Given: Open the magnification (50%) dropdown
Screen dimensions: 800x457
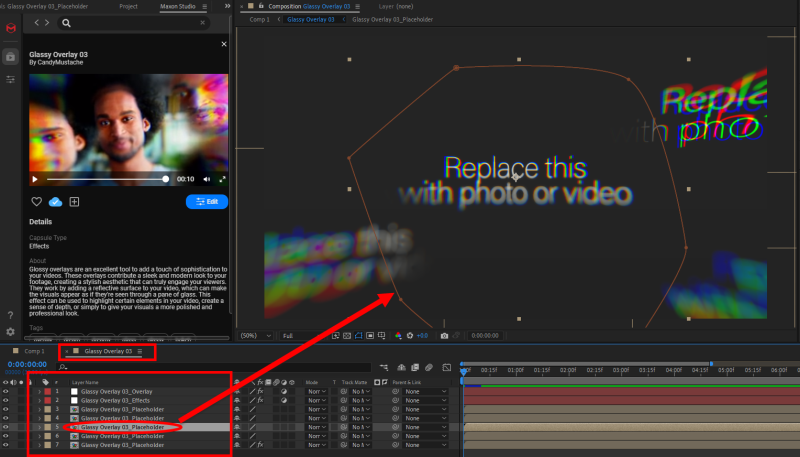Looking at the screenshot, I should pyautogui.click(x=252, y=336).
